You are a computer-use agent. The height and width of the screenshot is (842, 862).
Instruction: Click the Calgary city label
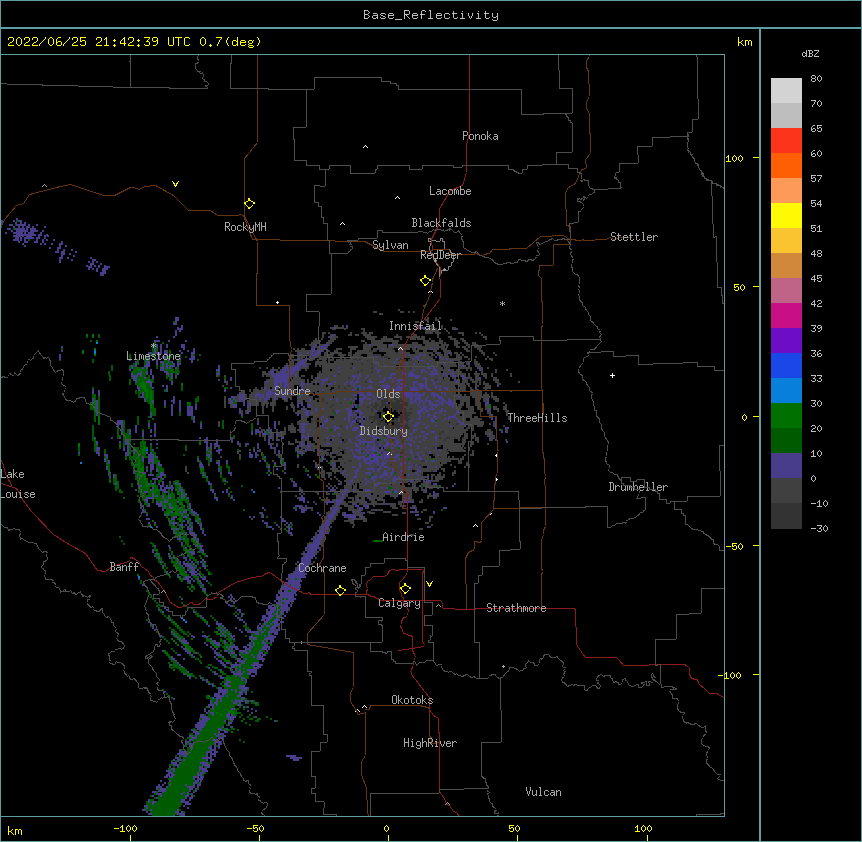(399, 603)
